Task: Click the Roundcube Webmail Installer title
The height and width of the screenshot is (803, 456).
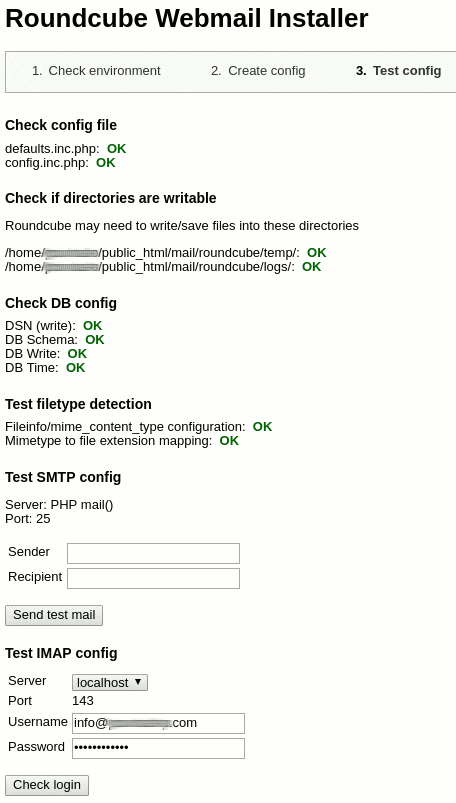Action: pos(186,18)
